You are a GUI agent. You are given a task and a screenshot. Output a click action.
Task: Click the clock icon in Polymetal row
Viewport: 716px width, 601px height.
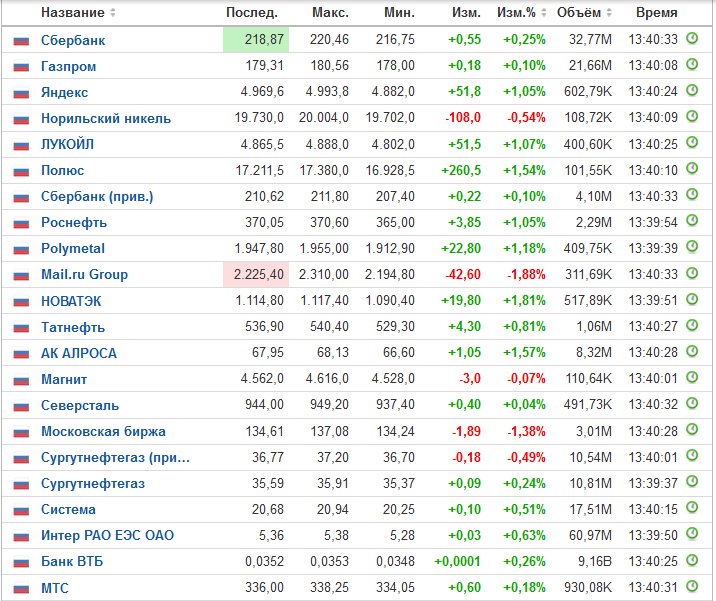tap(692, 247)
